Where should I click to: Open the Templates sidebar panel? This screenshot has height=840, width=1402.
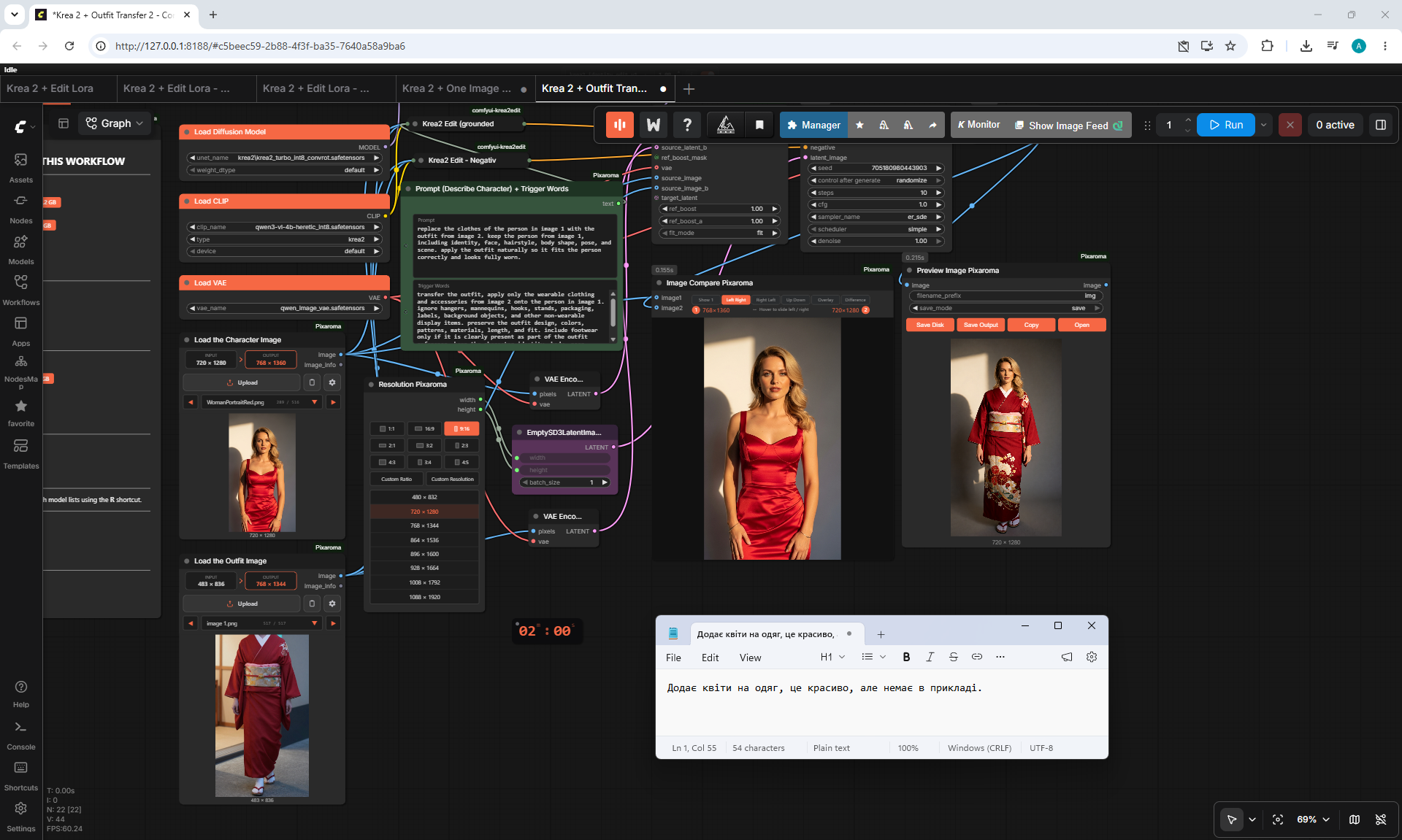pos(21,453)
